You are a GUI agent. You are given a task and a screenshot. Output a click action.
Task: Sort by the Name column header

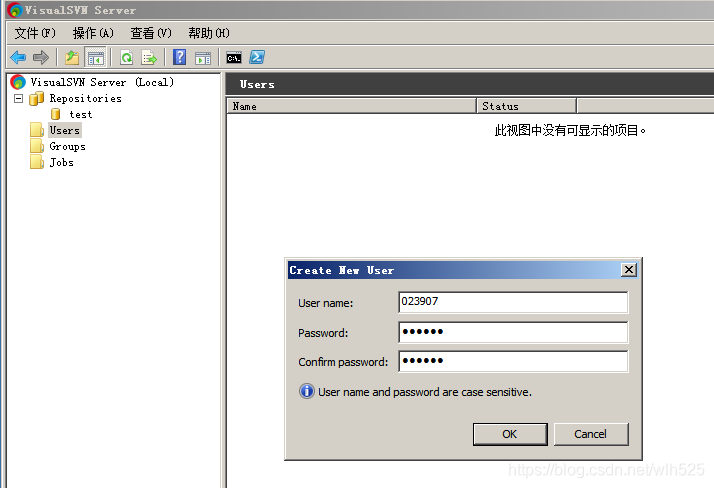coord(351,106)
